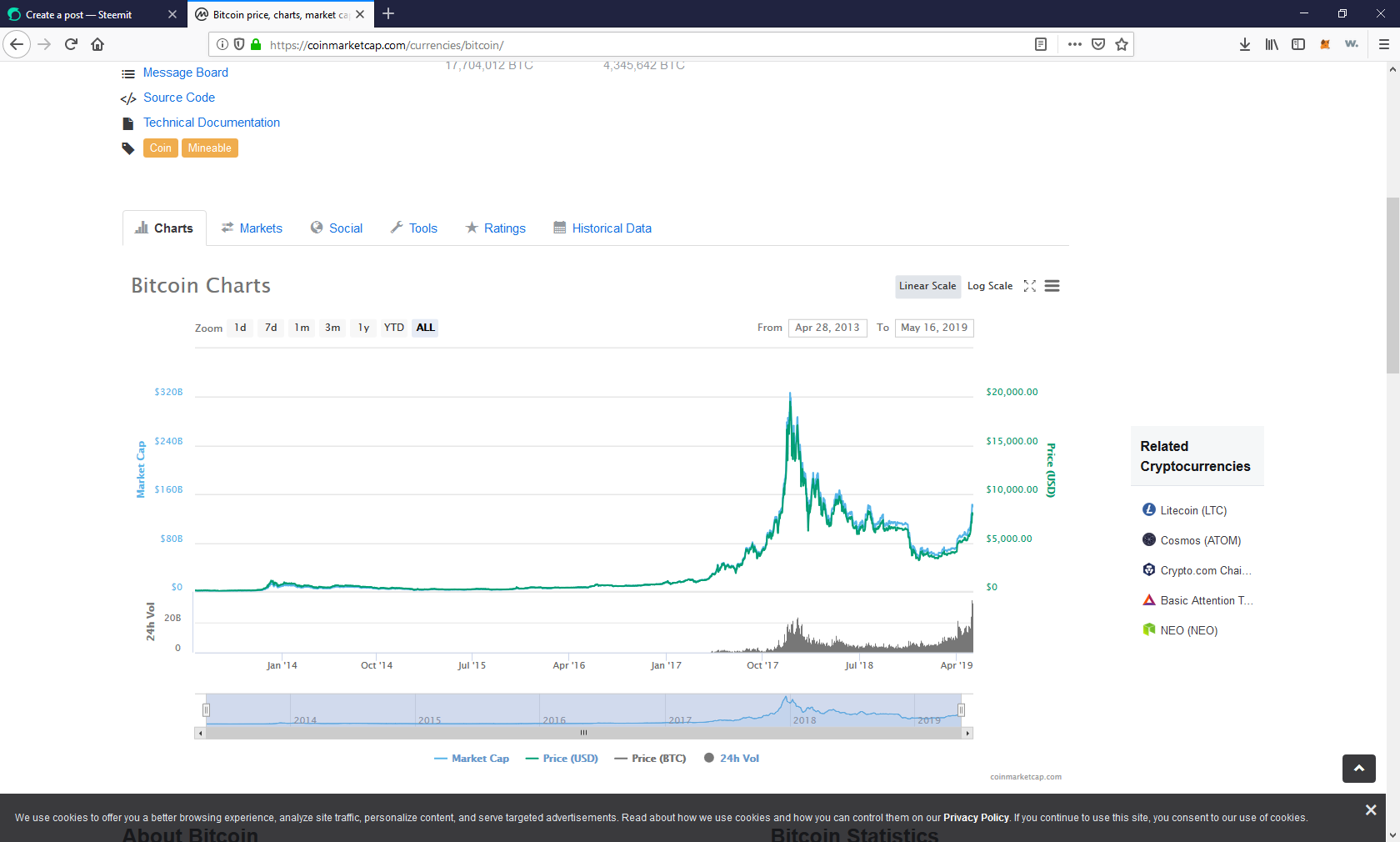Image resolution: width=1400 pixels, height=842 pixels.
Task: Toggle the Price (BTC) series in legend
Action: [x=650, y=759]
